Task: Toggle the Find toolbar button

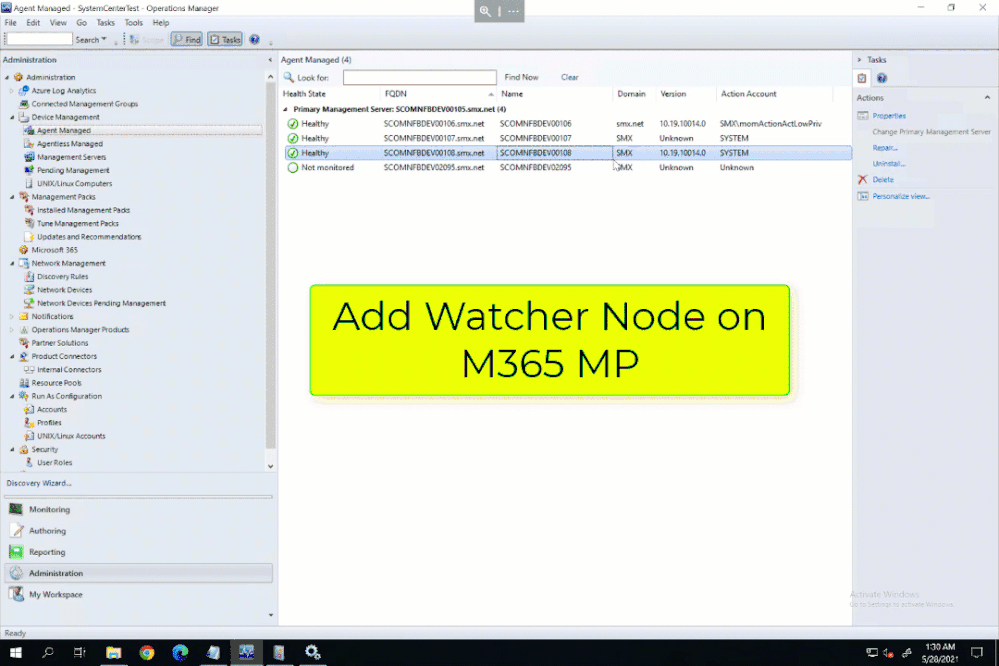Action: 187,40
